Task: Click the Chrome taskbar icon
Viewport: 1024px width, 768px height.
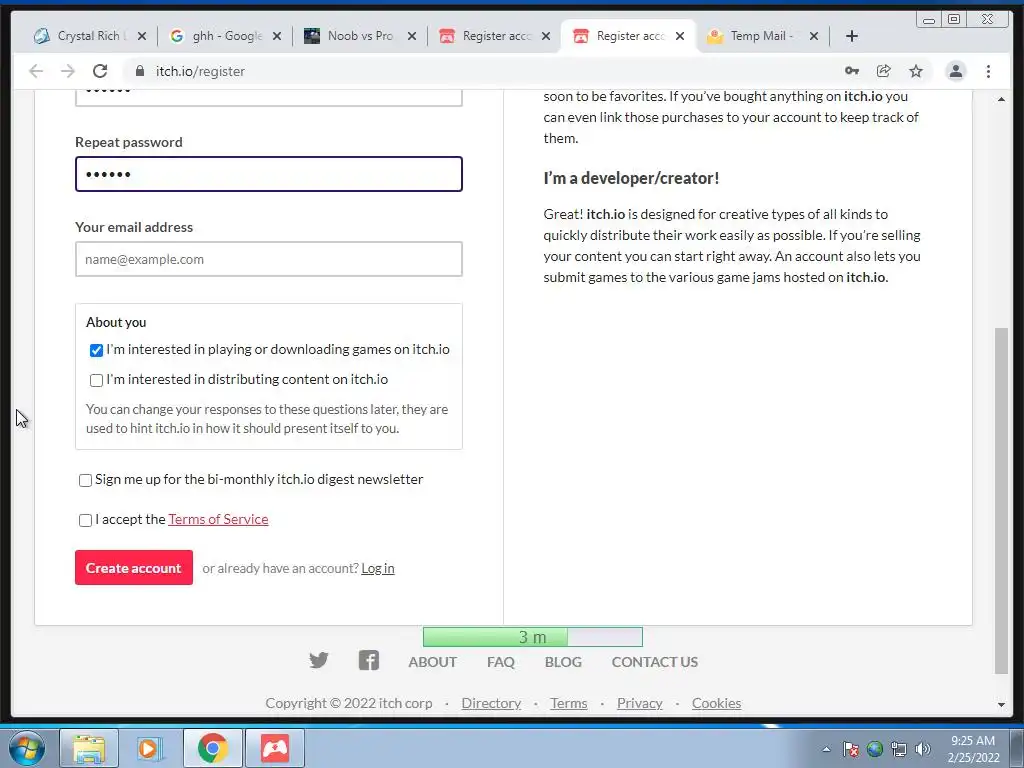Action: coord(212,748)
